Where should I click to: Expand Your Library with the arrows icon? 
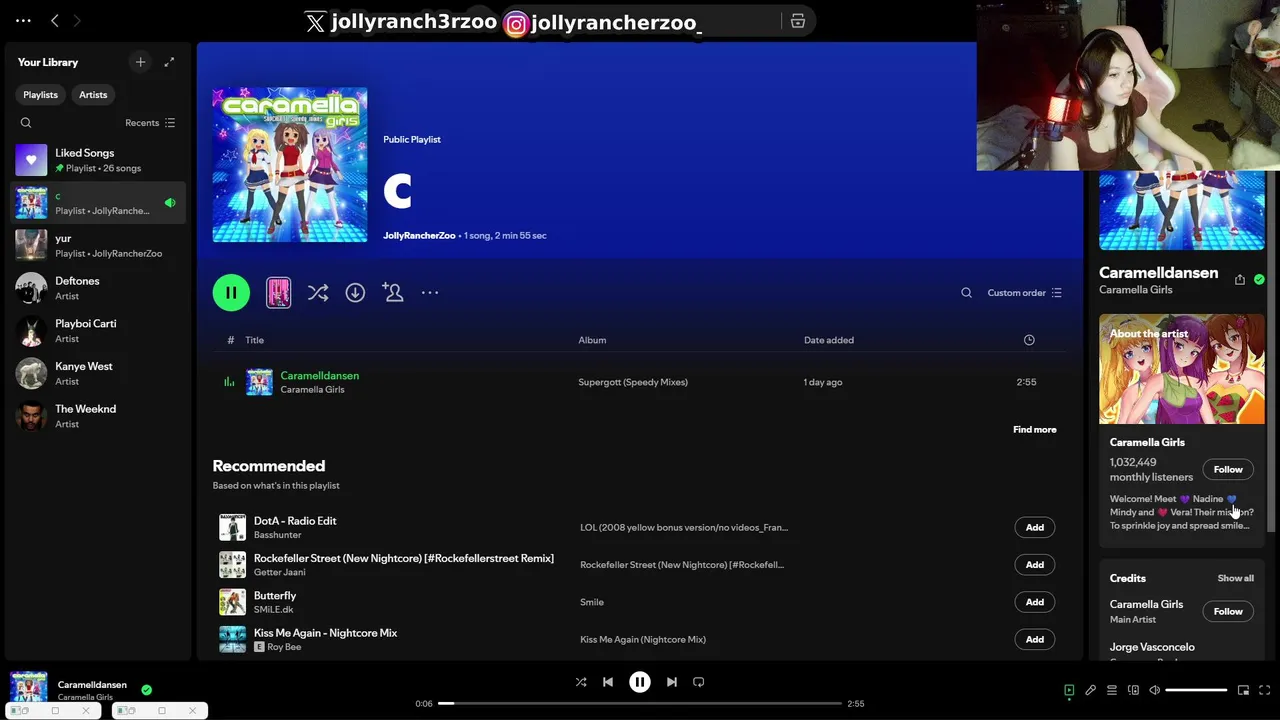pyautogui.click(x=169, y=62)
